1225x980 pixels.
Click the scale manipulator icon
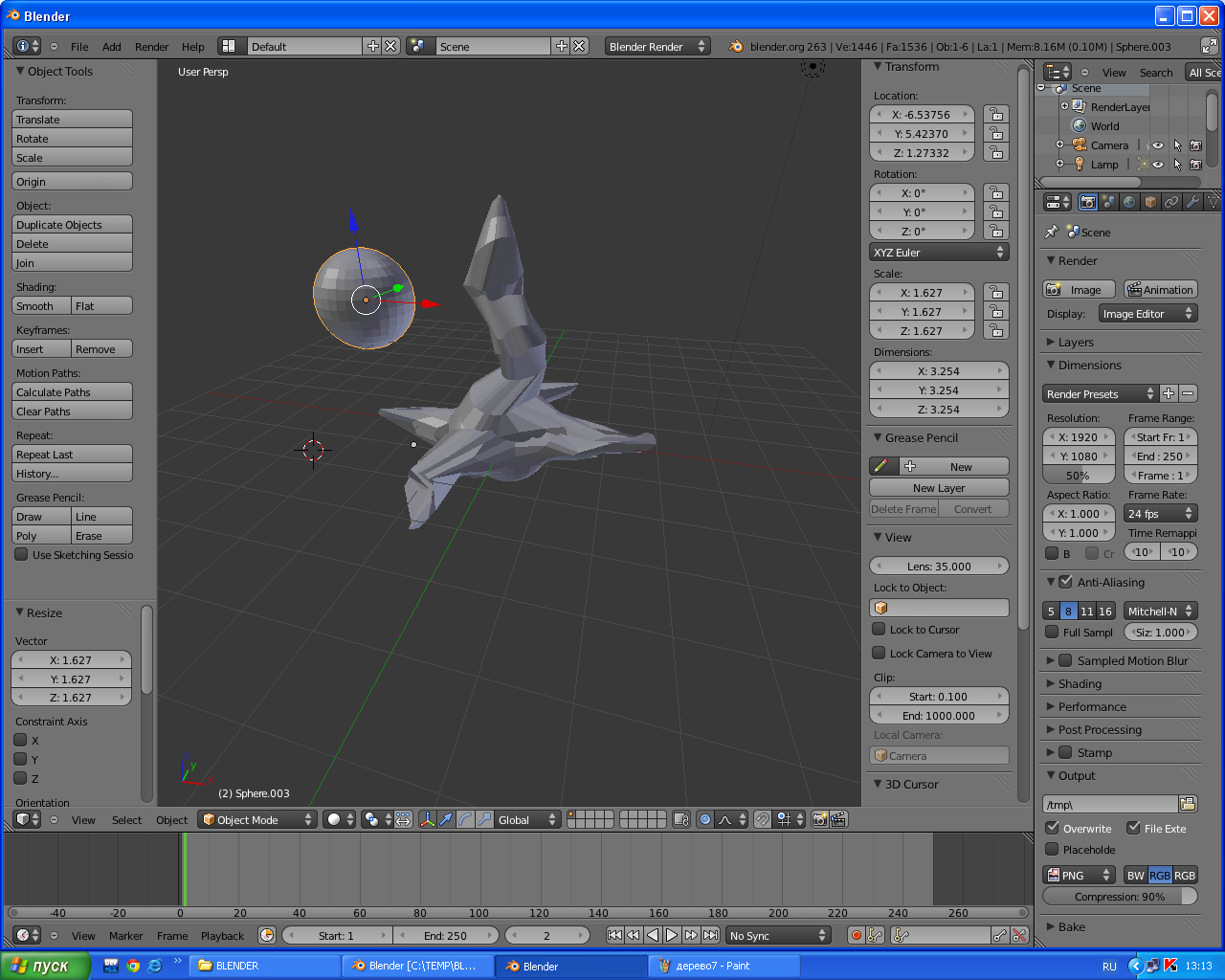point(484,819)
